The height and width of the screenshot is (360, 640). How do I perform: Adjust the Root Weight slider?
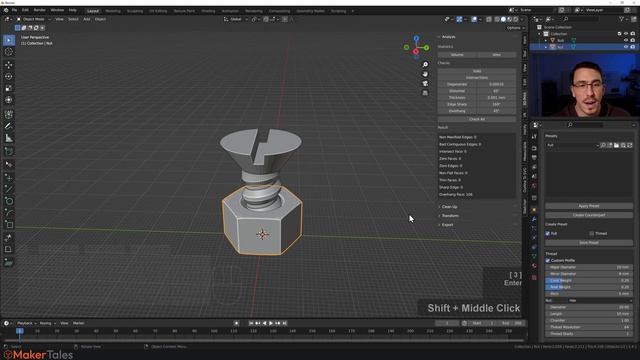pyautogui.click(x=589, y=287)
